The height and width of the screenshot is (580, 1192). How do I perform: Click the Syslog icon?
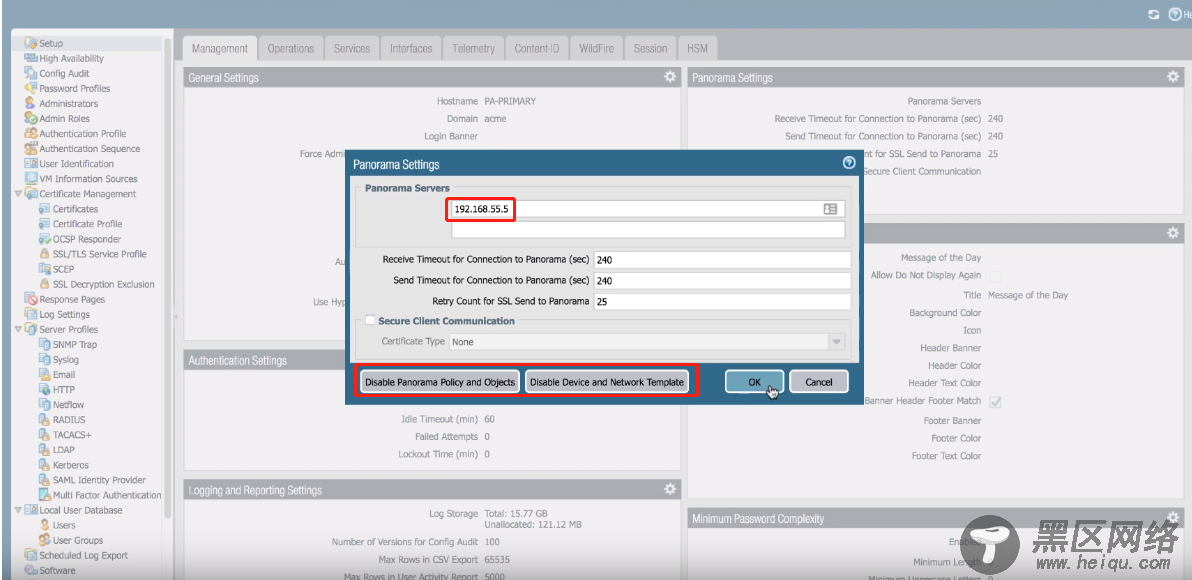pos(45,360)
